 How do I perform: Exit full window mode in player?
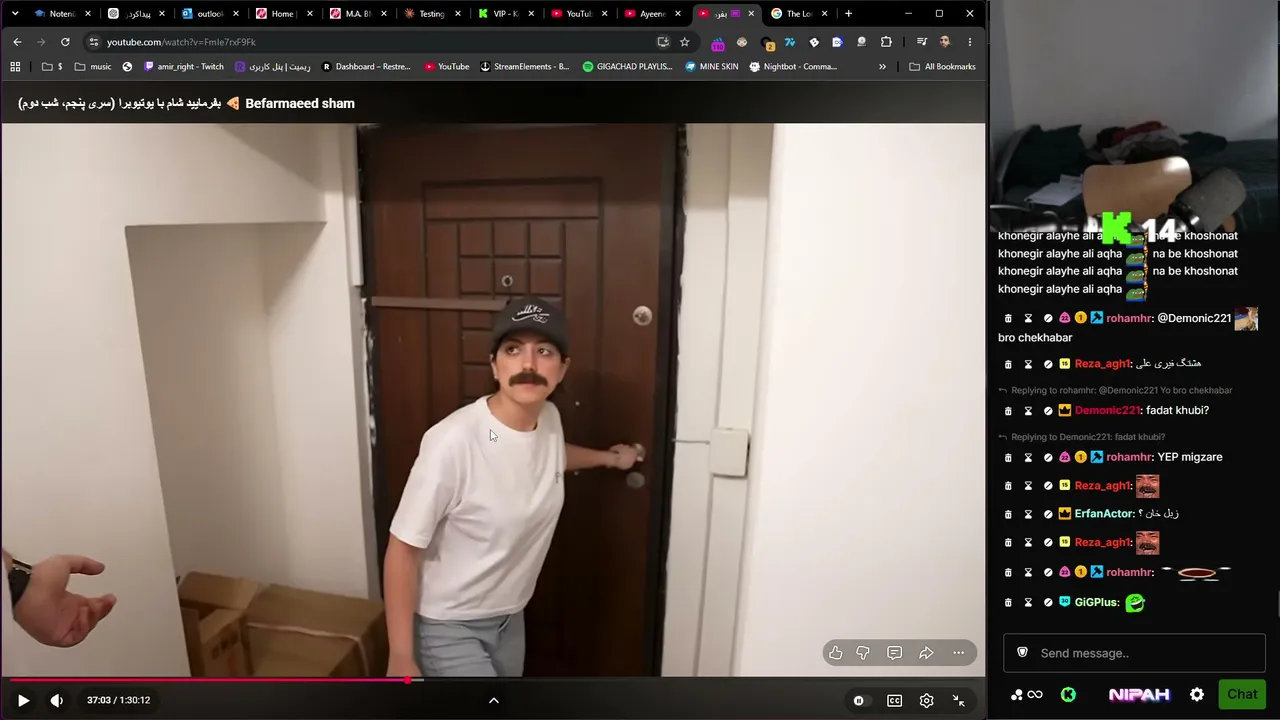pyautogui.click(x=958, y=700)
